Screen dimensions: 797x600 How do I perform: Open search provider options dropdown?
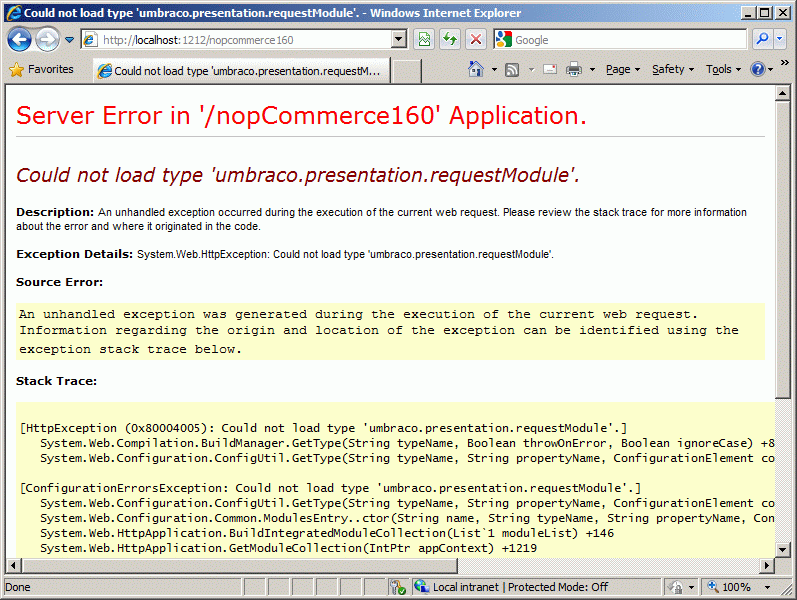(x=780, y=39)
